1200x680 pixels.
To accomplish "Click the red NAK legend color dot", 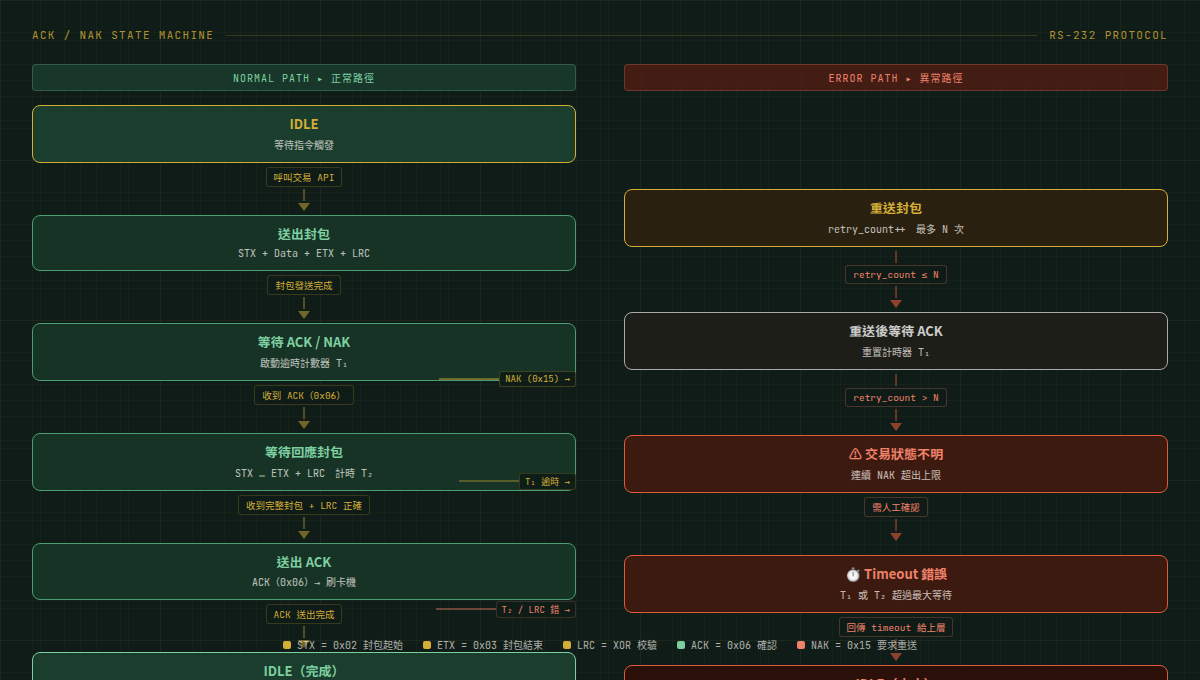I will 801,645.
